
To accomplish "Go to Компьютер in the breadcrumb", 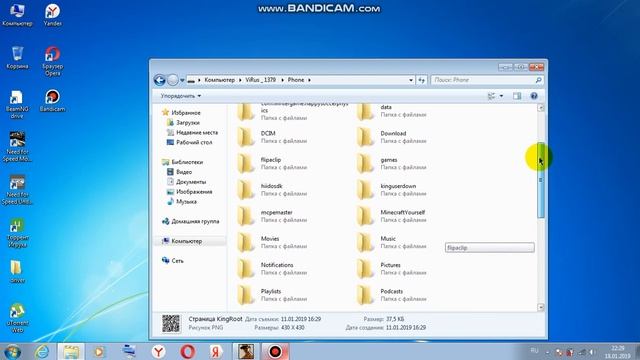I will [x=220, y=80].
